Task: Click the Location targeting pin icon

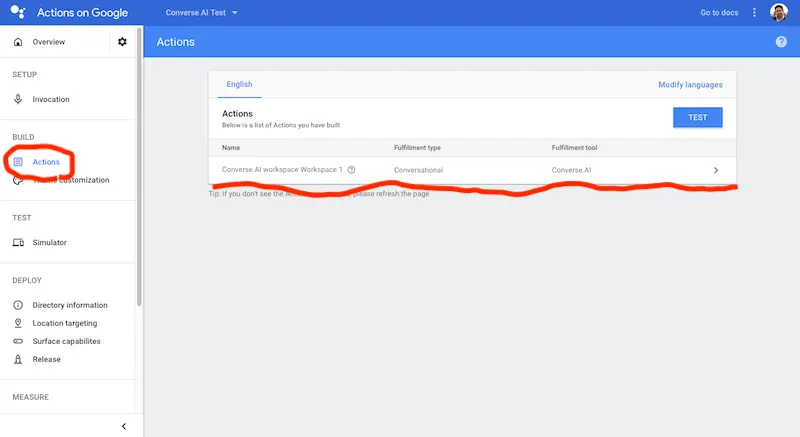Action: tap(18, 323)
